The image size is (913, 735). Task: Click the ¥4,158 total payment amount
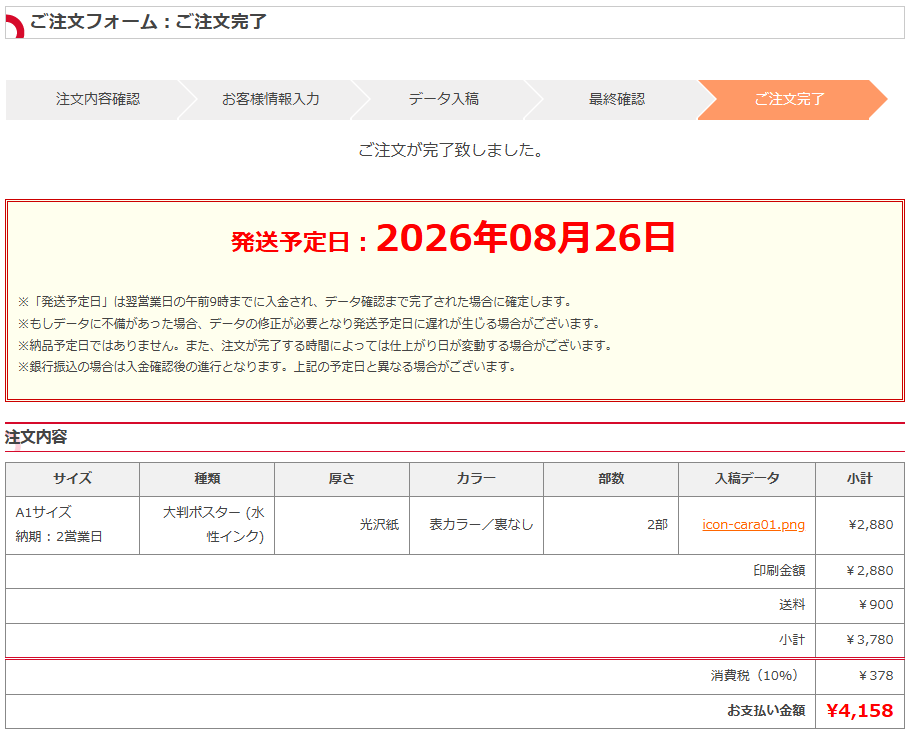(x=859, y=711)
